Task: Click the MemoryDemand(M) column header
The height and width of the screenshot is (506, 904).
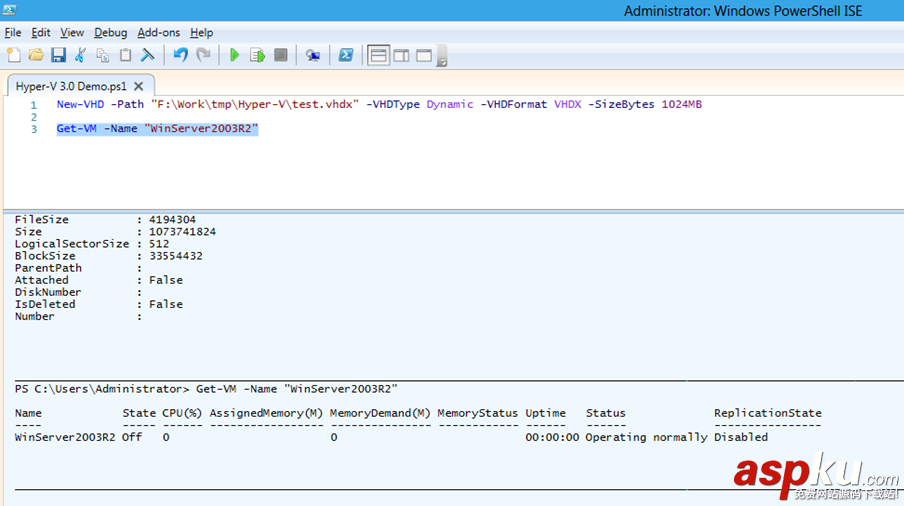Action: pyautogui.click(x=380, y=413)
